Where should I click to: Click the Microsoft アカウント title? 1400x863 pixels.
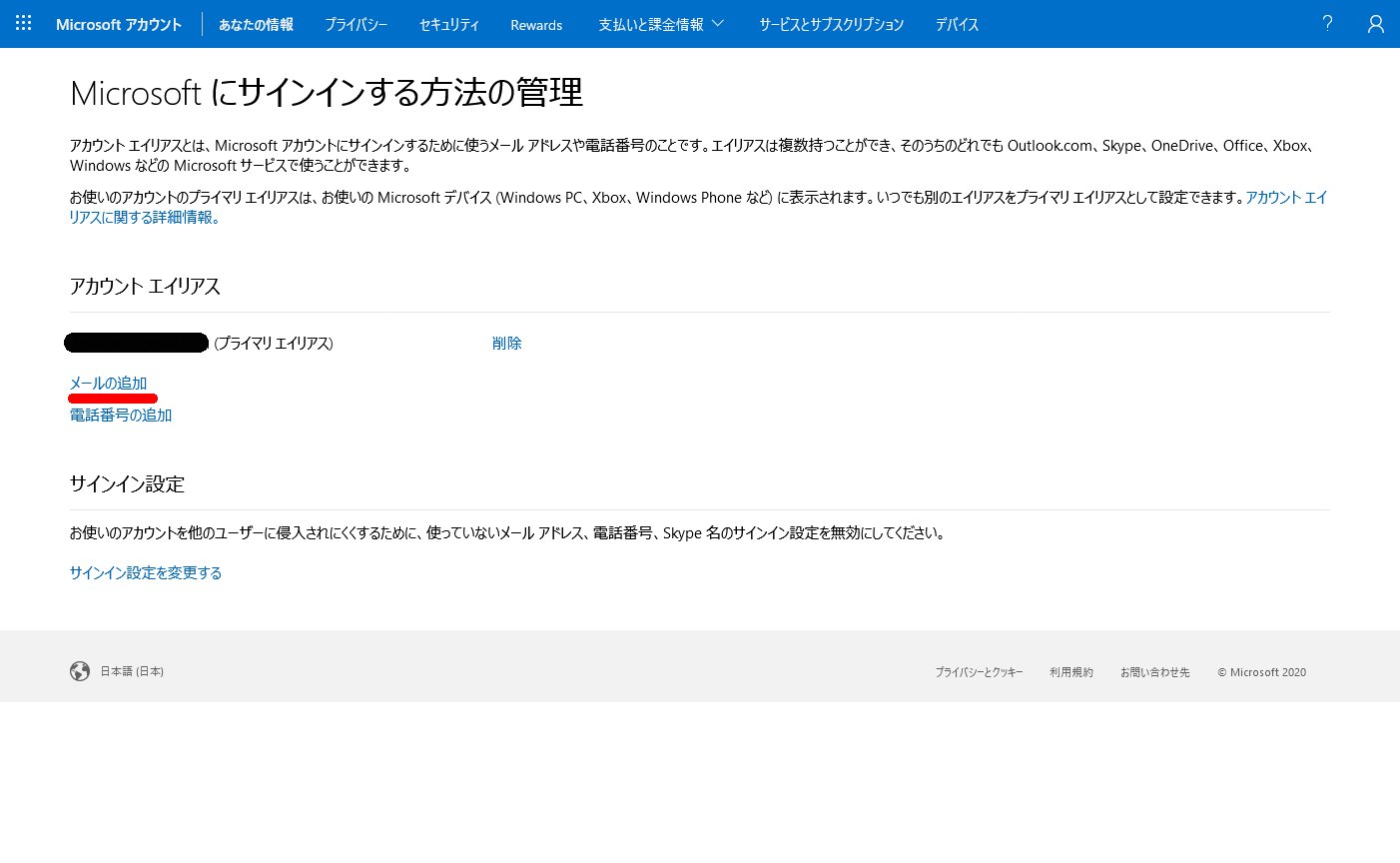click(119, 25)
